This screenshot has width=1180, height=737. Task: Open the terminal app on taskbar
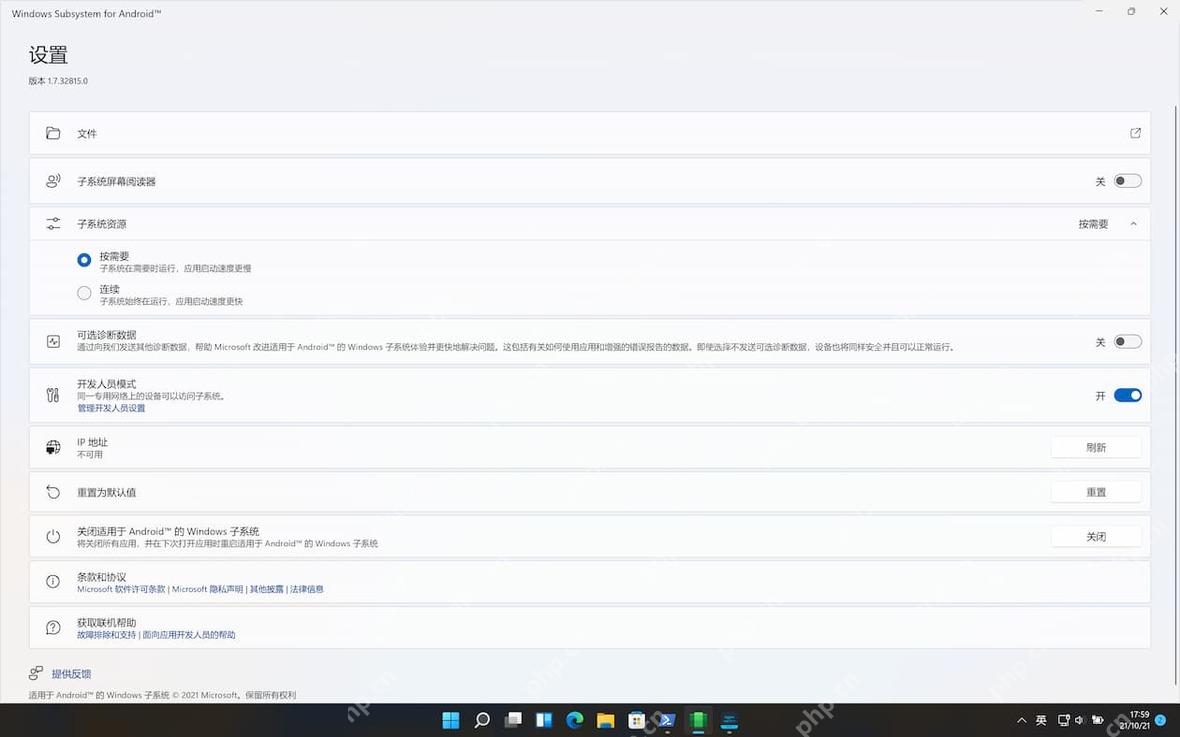667,720
